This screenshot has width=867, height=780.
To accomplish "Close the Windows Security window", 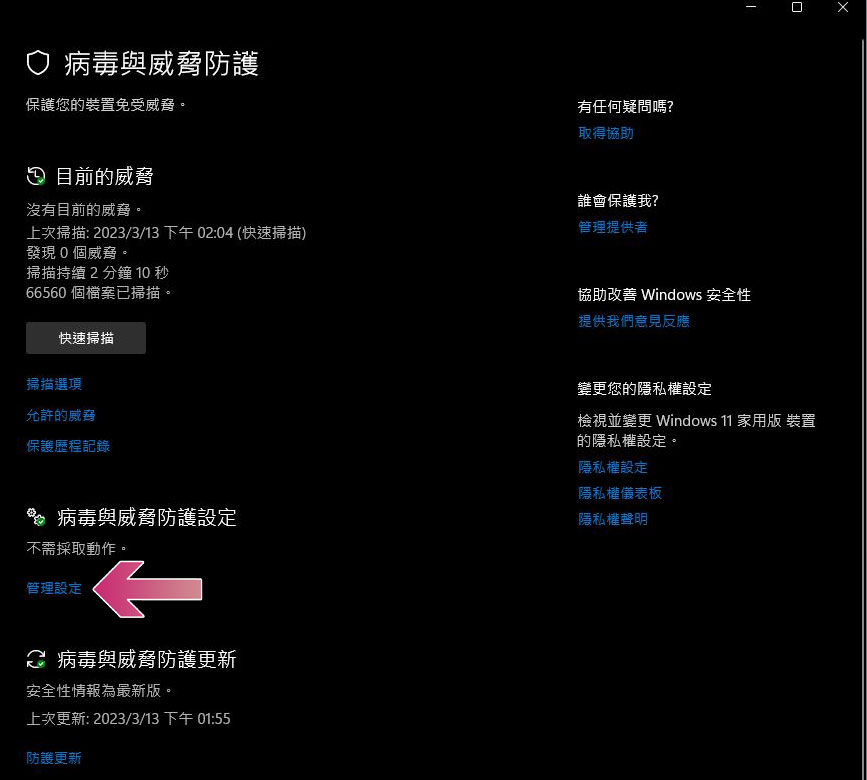I will pos(843,7).
